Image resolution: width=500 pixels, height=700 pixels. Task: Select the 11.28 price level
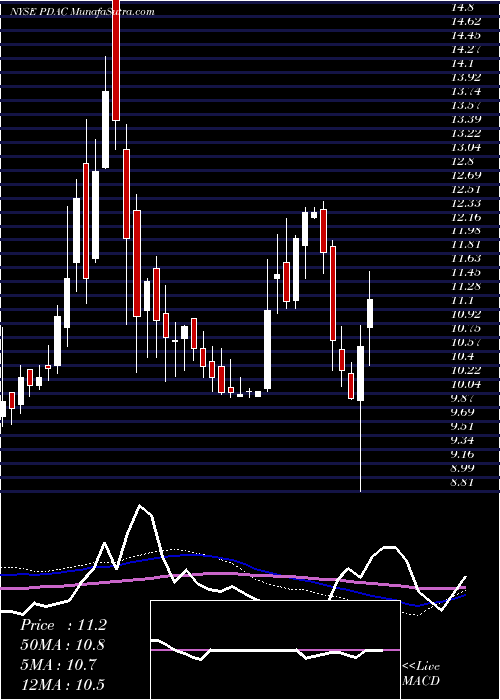click(x=466, y=286)
